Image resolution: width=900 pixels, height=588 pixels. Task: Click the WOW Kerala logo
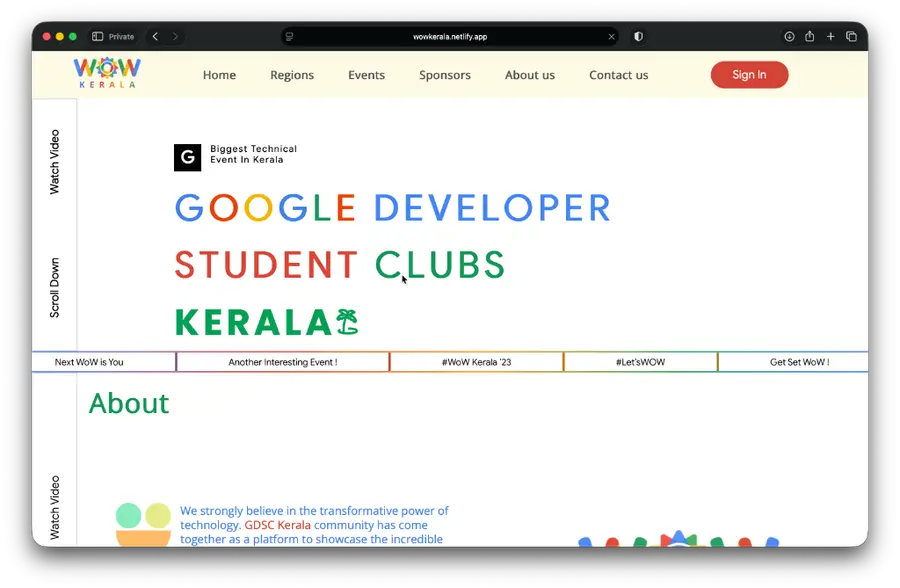(x=107, y=73)
